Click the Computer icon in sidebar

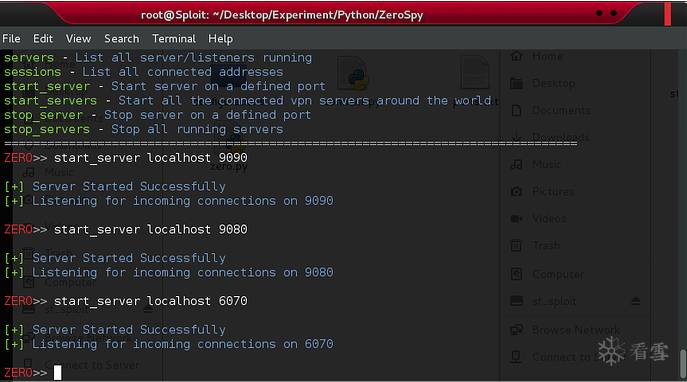click(517, 274)
